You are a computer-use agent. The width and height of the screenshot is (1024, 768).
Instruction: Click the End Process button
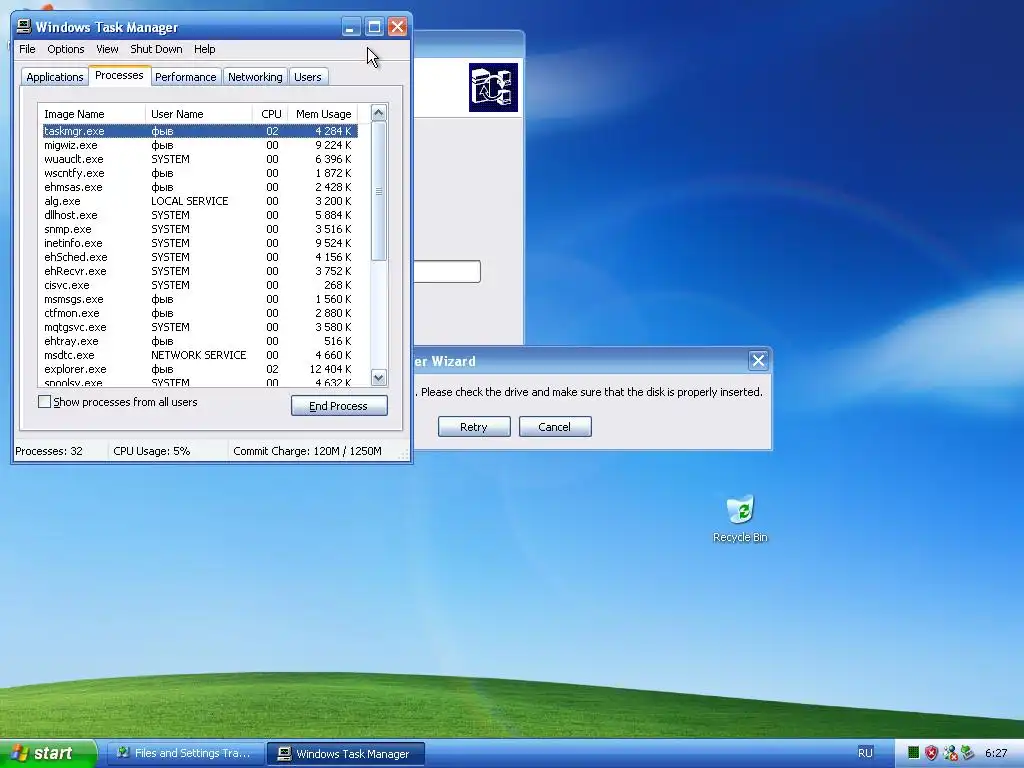point(339,406)
